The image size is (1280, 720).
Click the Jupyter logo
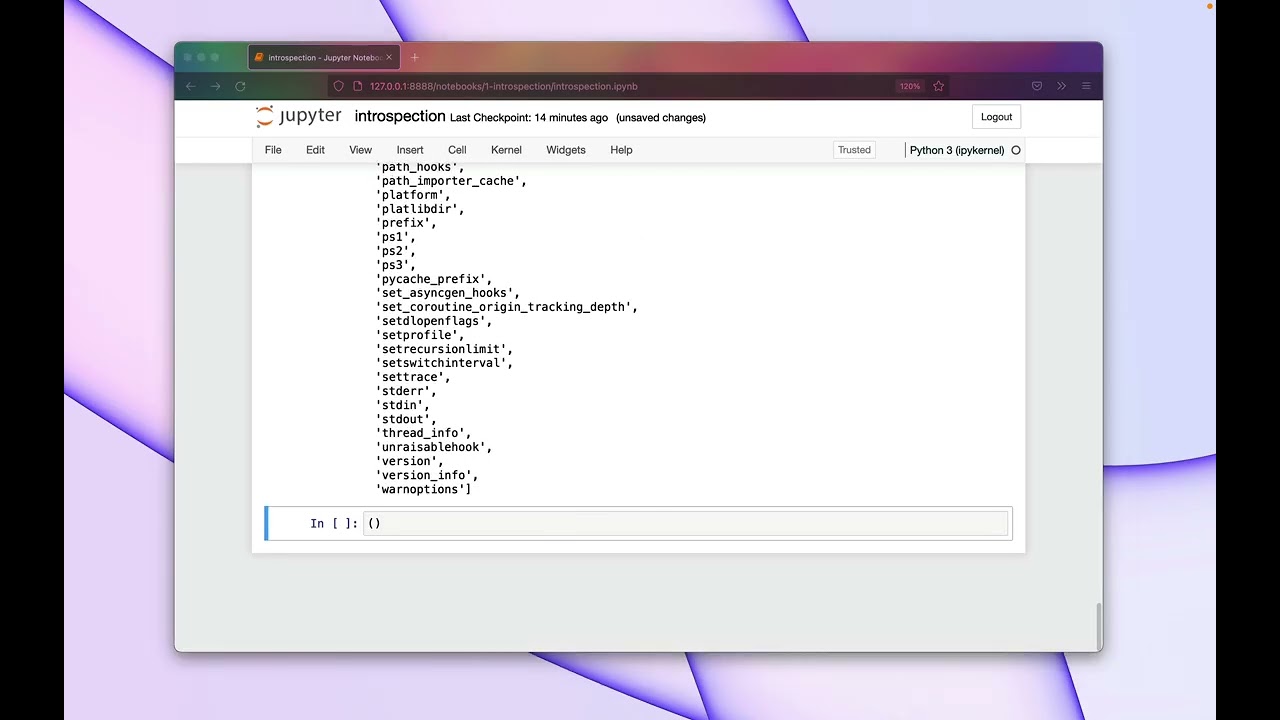point(298,117)
